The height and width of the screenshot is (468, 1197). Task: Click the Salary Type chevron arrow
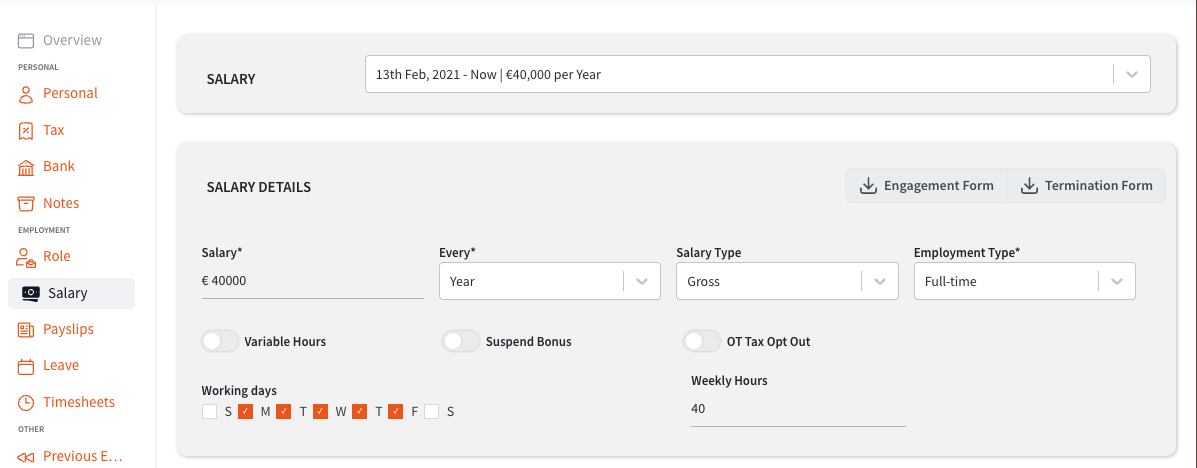[880, 281]
